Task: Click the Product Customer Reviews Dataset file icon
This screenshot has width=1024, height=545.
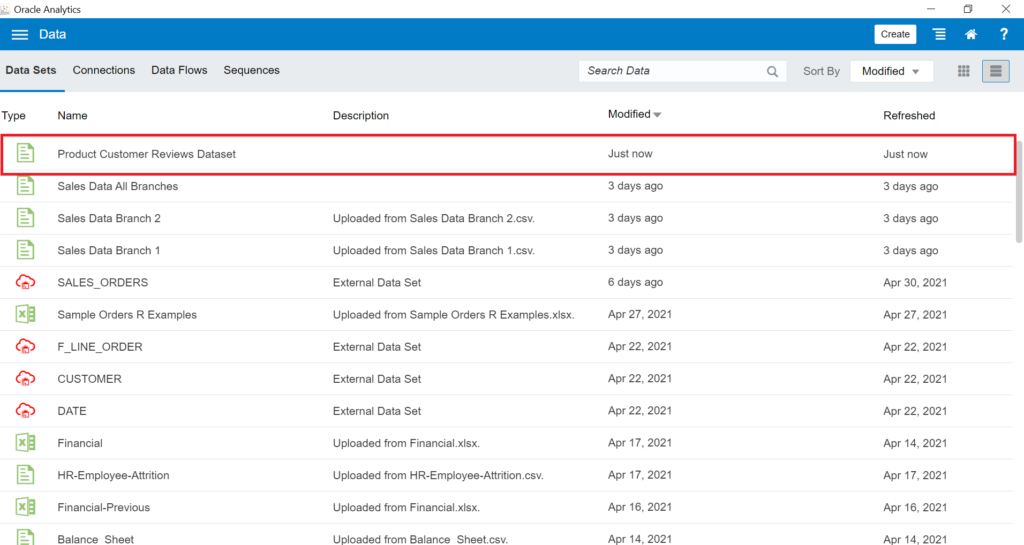Action: click(x=25, y=153)
